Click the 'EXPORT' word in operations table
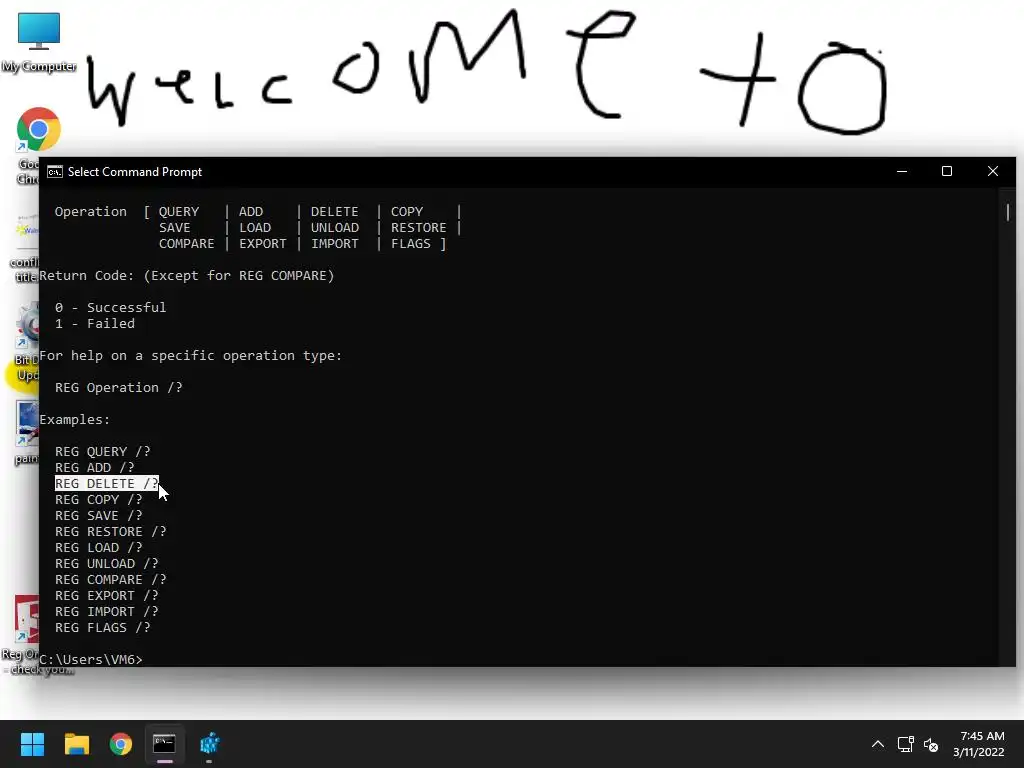This screenshot has width=1024, height=768. 263,244
